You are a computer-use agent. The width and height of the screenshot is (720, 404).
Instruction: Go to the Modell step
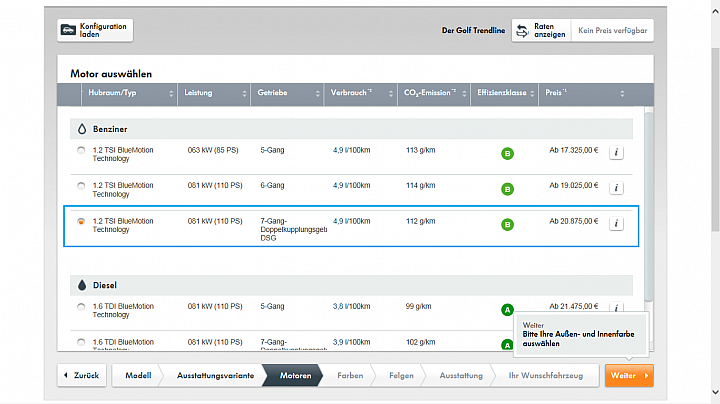138,376
